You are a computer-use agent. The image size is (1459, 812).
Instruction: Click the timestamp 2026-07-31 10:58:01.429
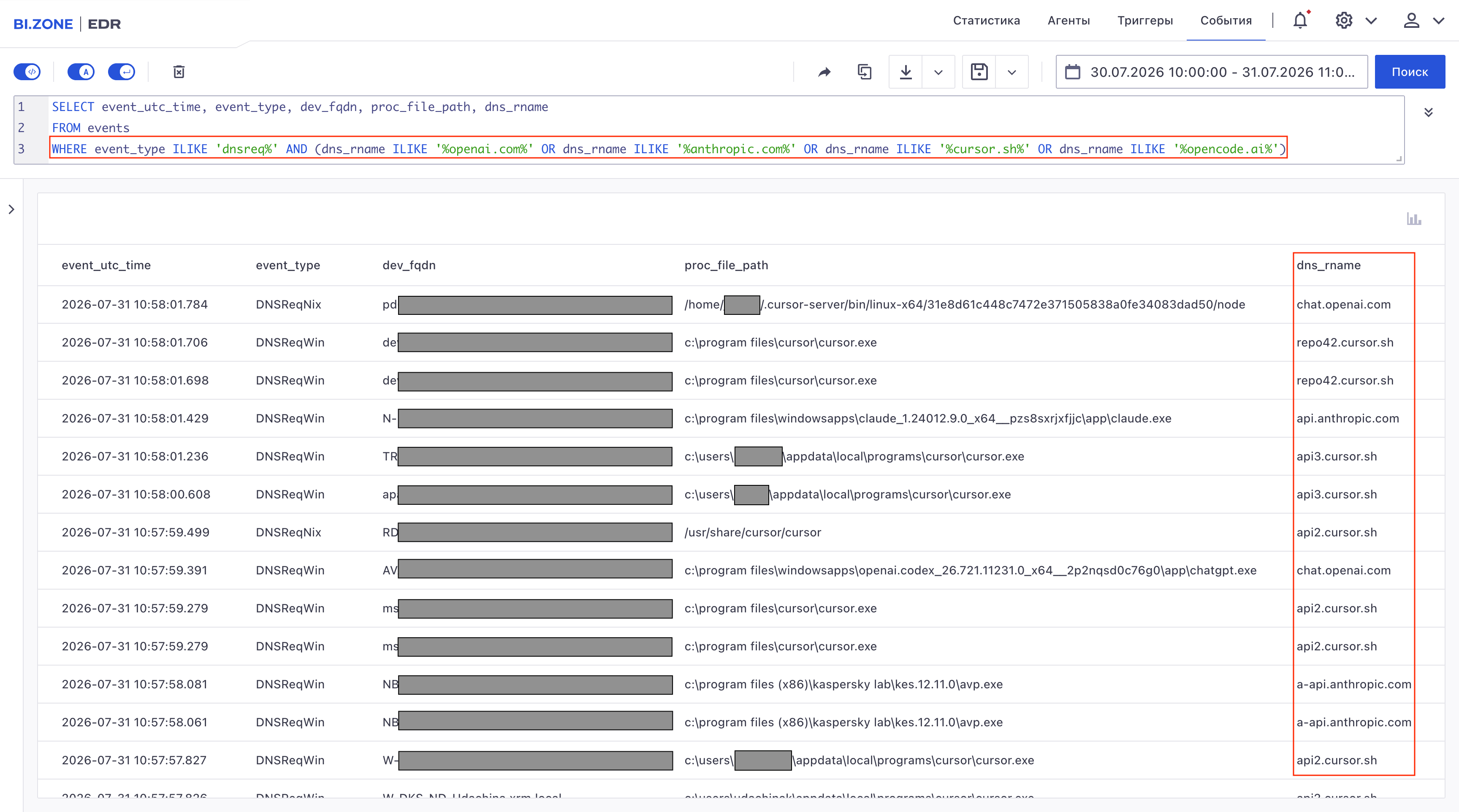coord(135,419)
